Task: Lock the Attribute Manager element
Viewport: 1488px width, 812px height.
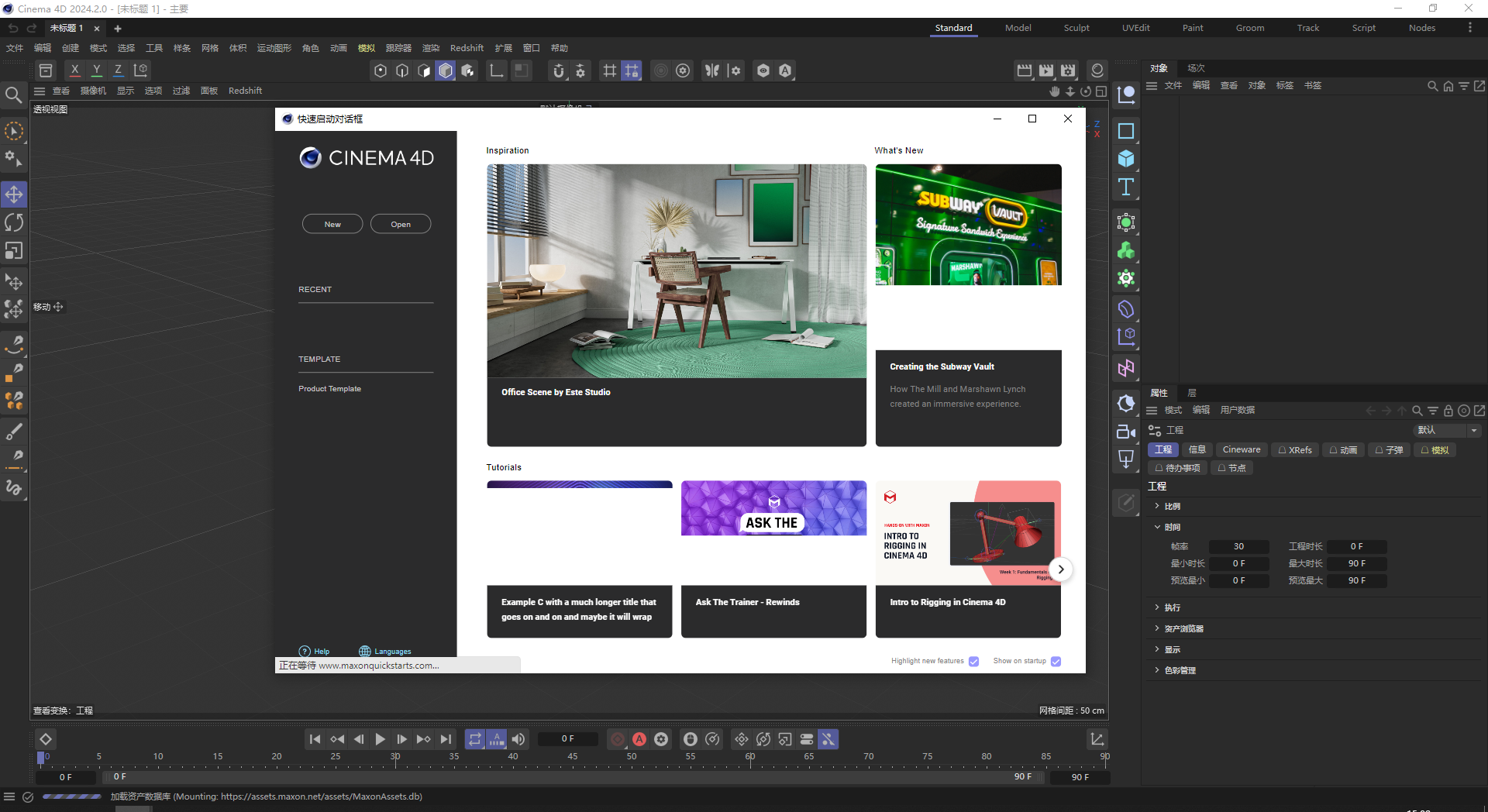Action: click(1448, 411)
